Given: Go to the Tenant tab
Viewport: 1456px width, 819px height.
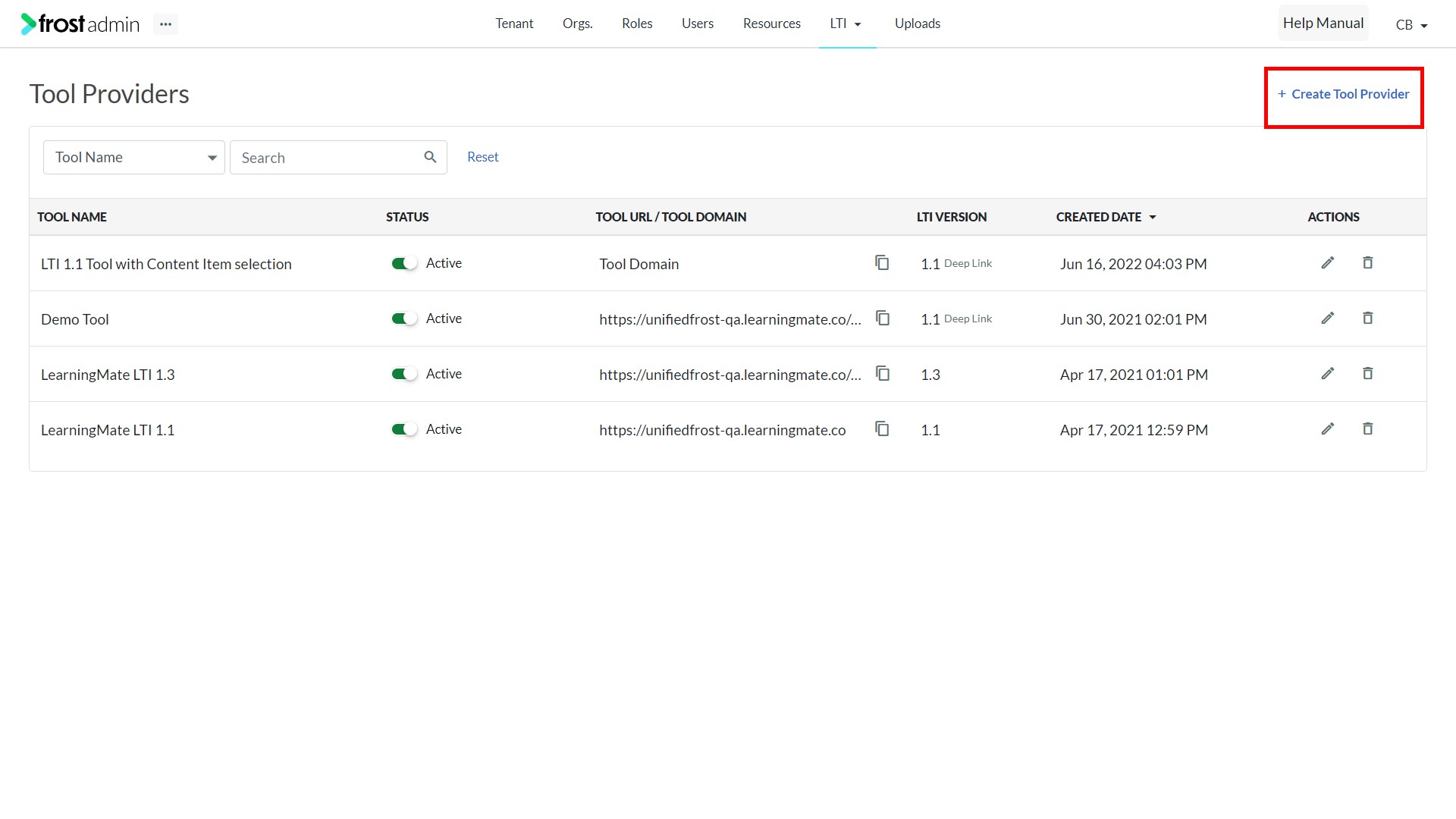Looking at the screenshot, I should pyautogui.click(x=514, y=24).
